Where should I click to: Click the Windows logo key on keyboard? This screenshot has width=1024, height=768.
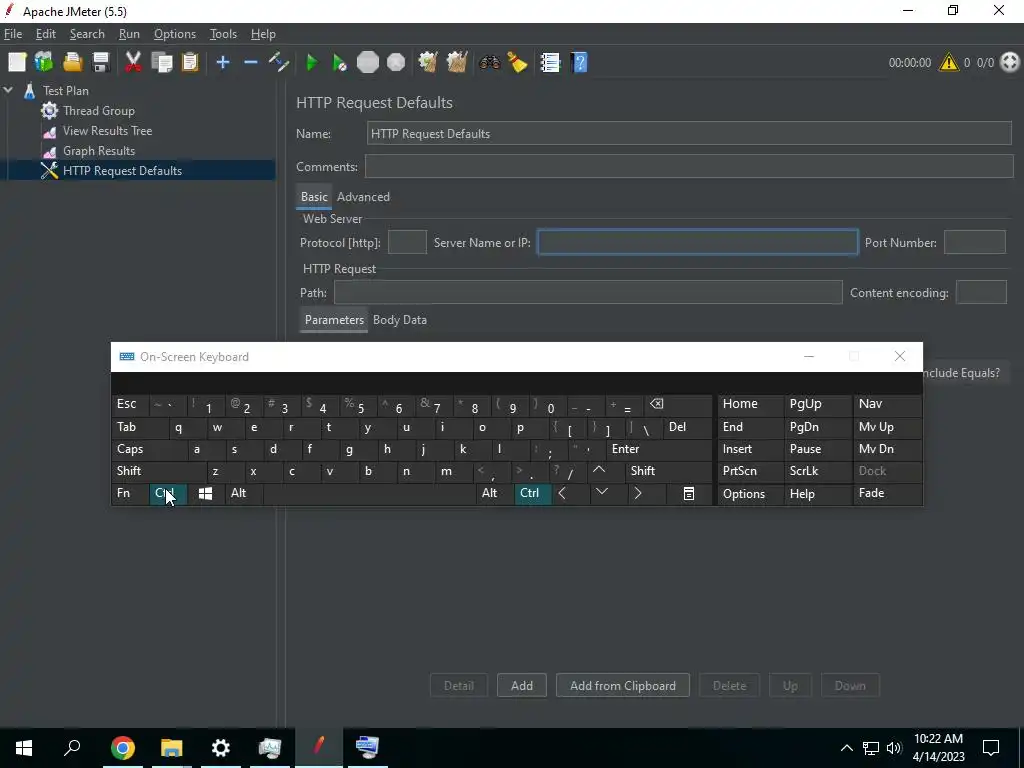(205, 494)
